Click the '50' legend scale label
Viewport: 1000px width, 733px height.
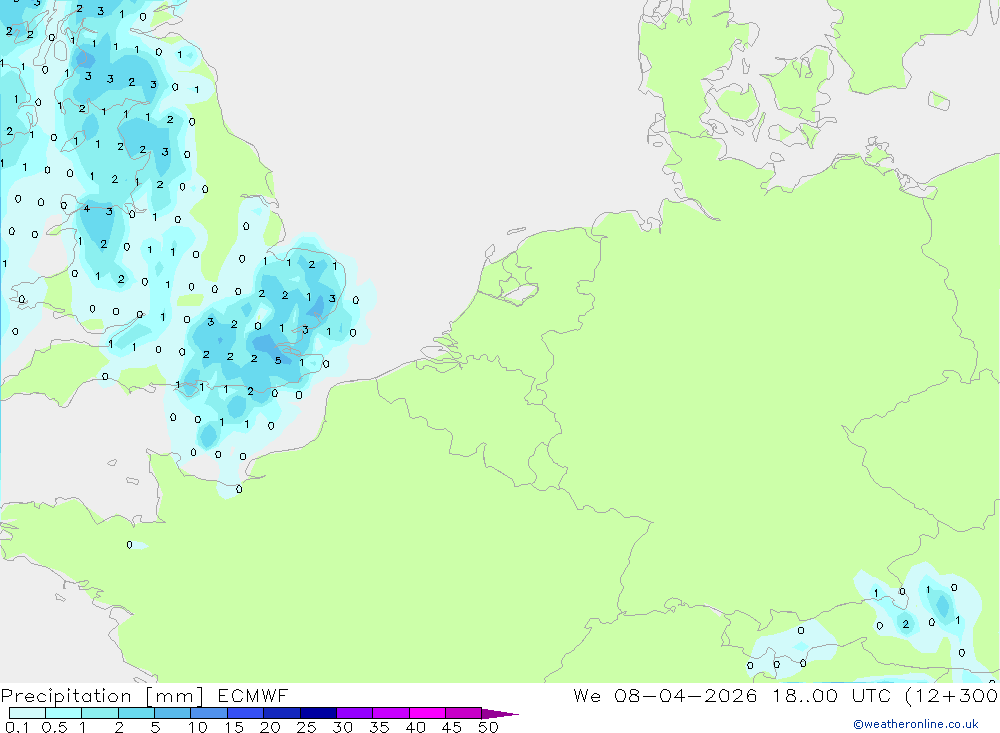[488, 727]
